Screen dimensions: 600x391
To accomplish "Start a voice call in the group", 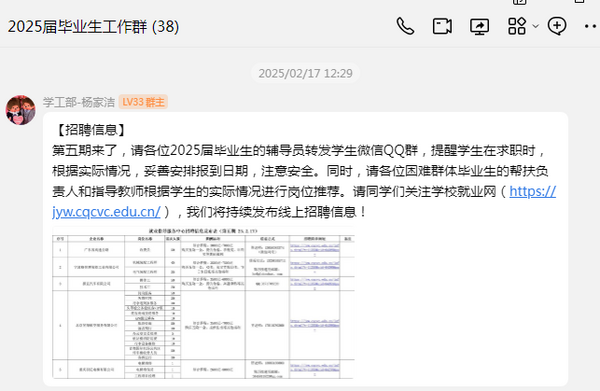I will 405,26.
